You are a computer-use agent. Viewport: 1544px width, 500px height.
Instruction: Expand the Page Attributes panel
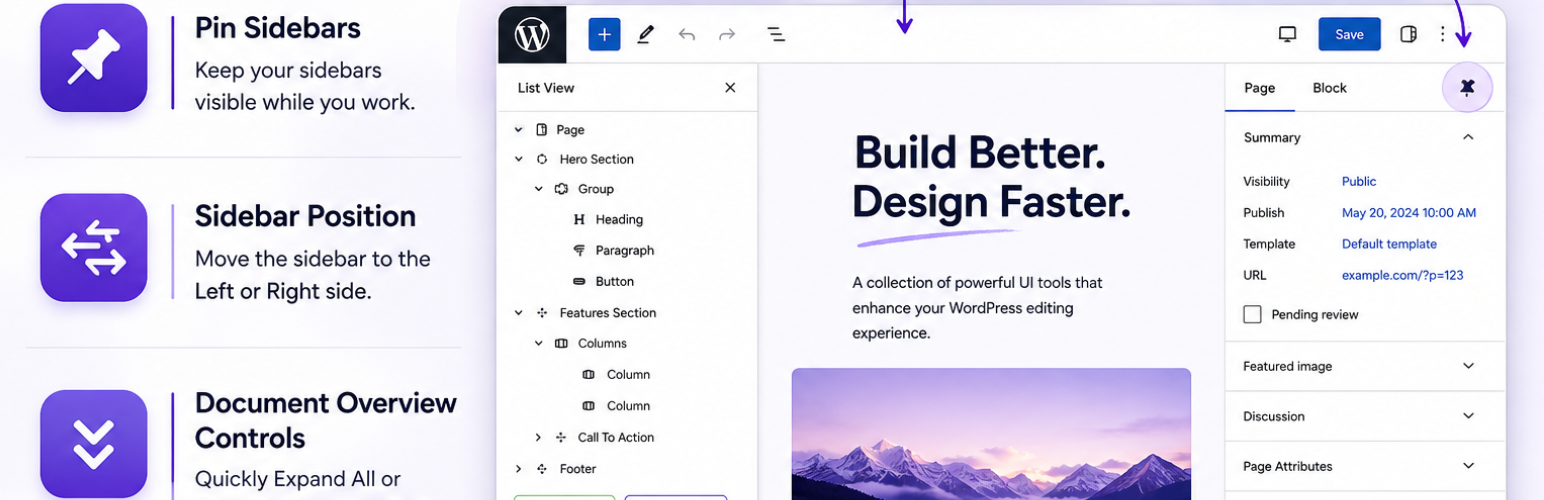pos(1468,466)
